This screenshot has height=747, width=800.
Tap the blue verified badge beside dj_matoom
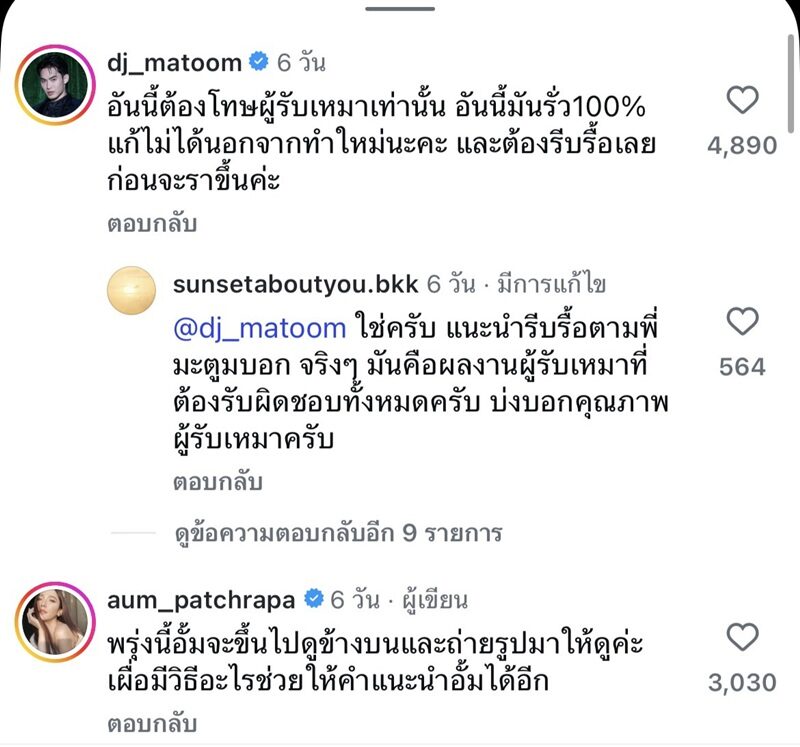pos(259,61)
